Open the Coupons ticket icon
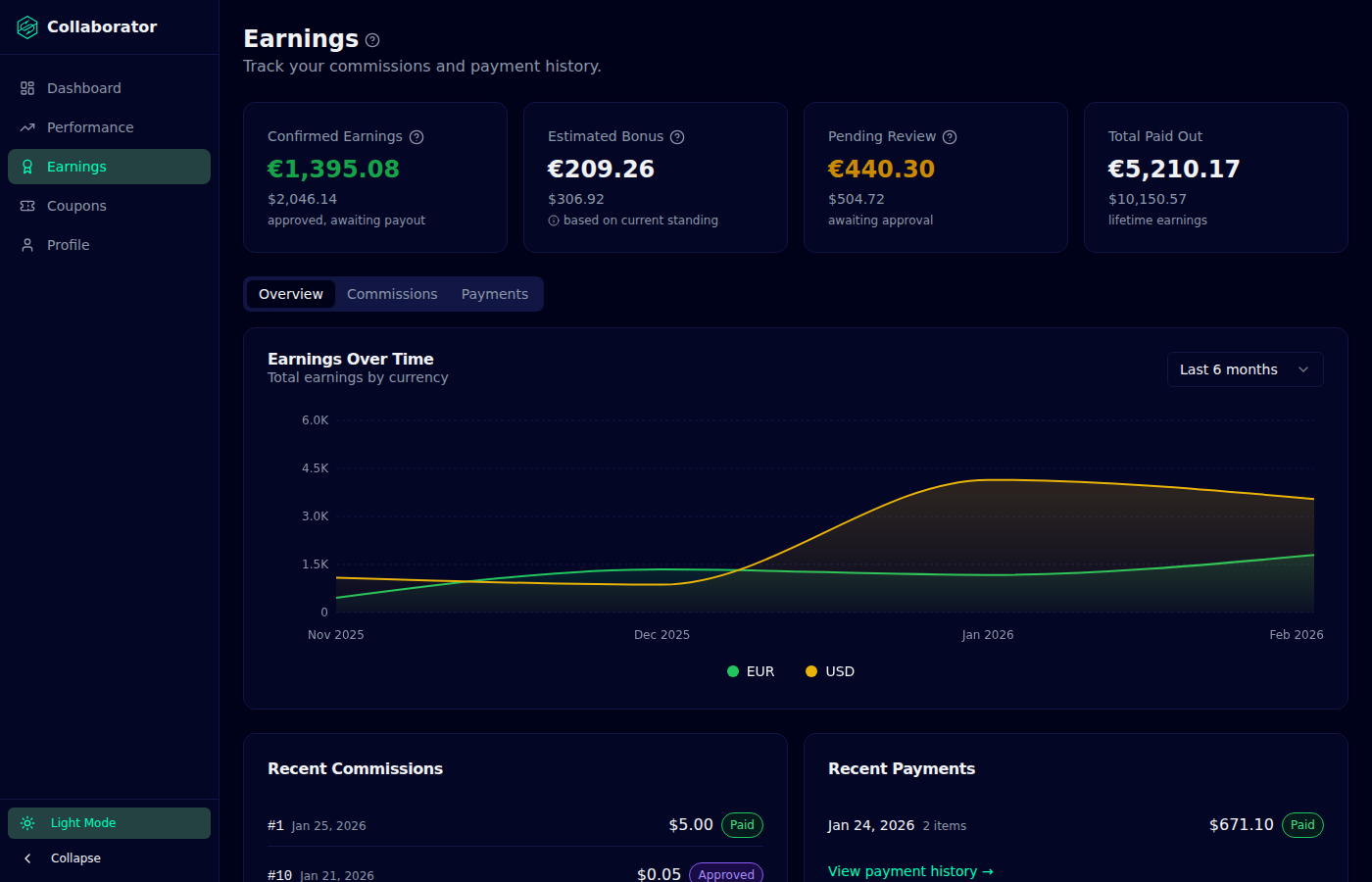 27,206
